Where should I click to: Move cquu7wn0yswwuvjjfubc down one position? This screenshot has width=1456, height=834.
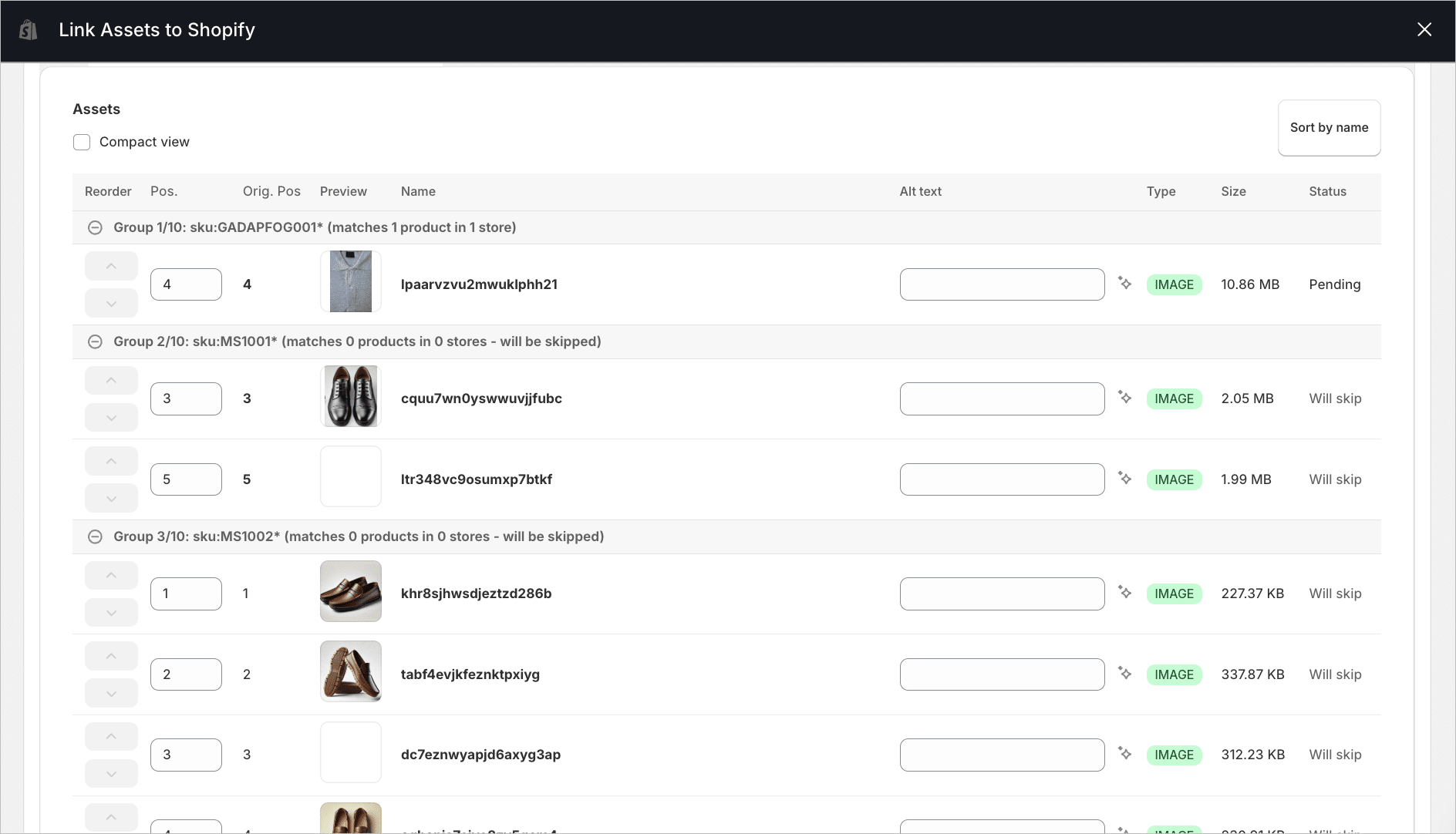(x=111, y=417)
